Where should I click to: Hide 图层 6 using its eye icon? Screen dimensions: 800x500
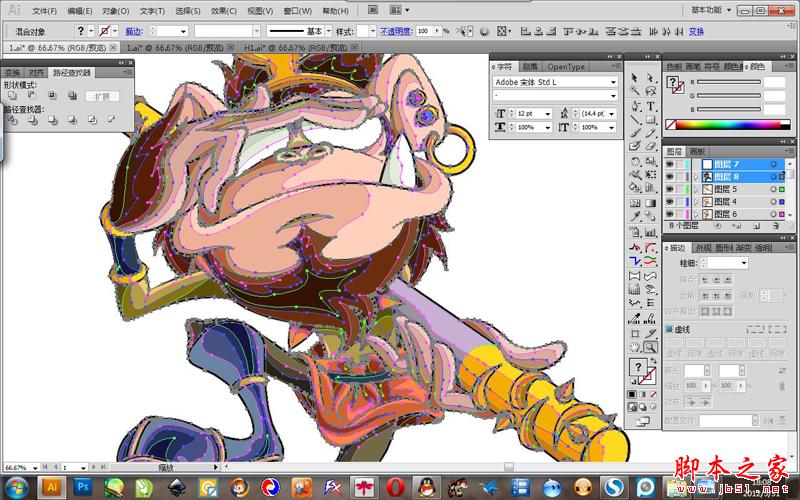[669, 214]
